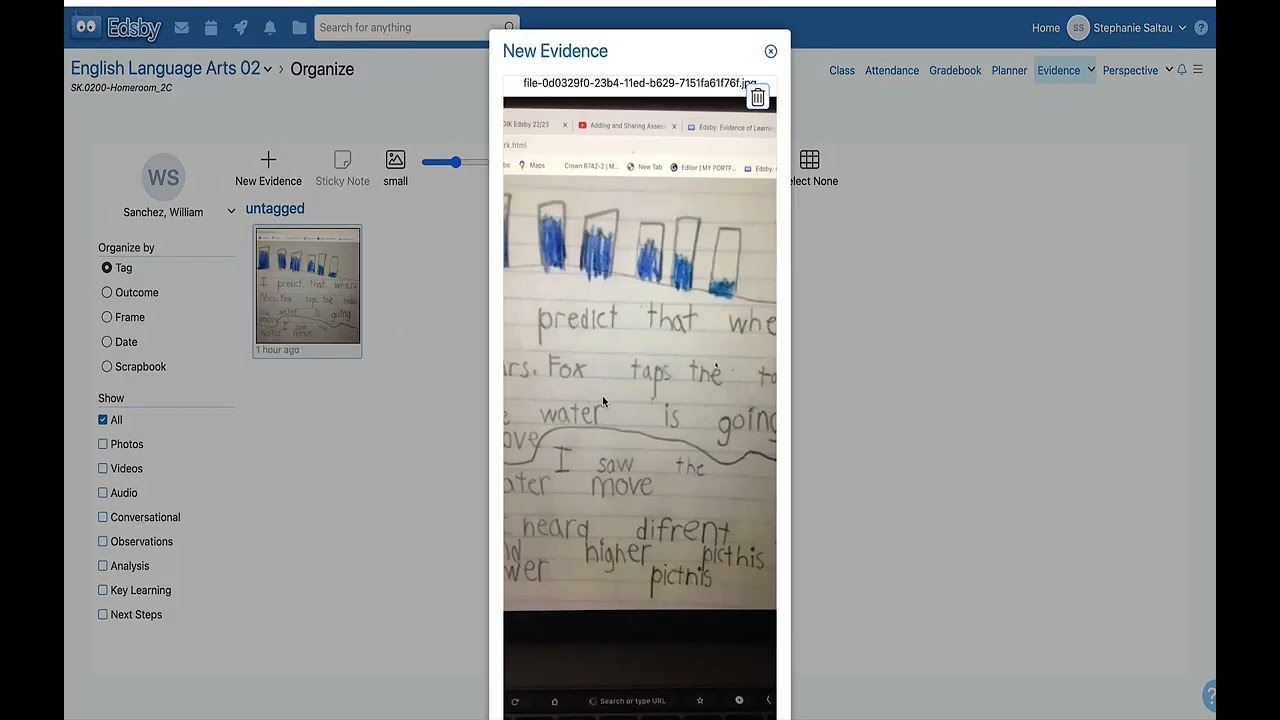
Task: Open notifications bell in top bar
Action: click(270, 28)
